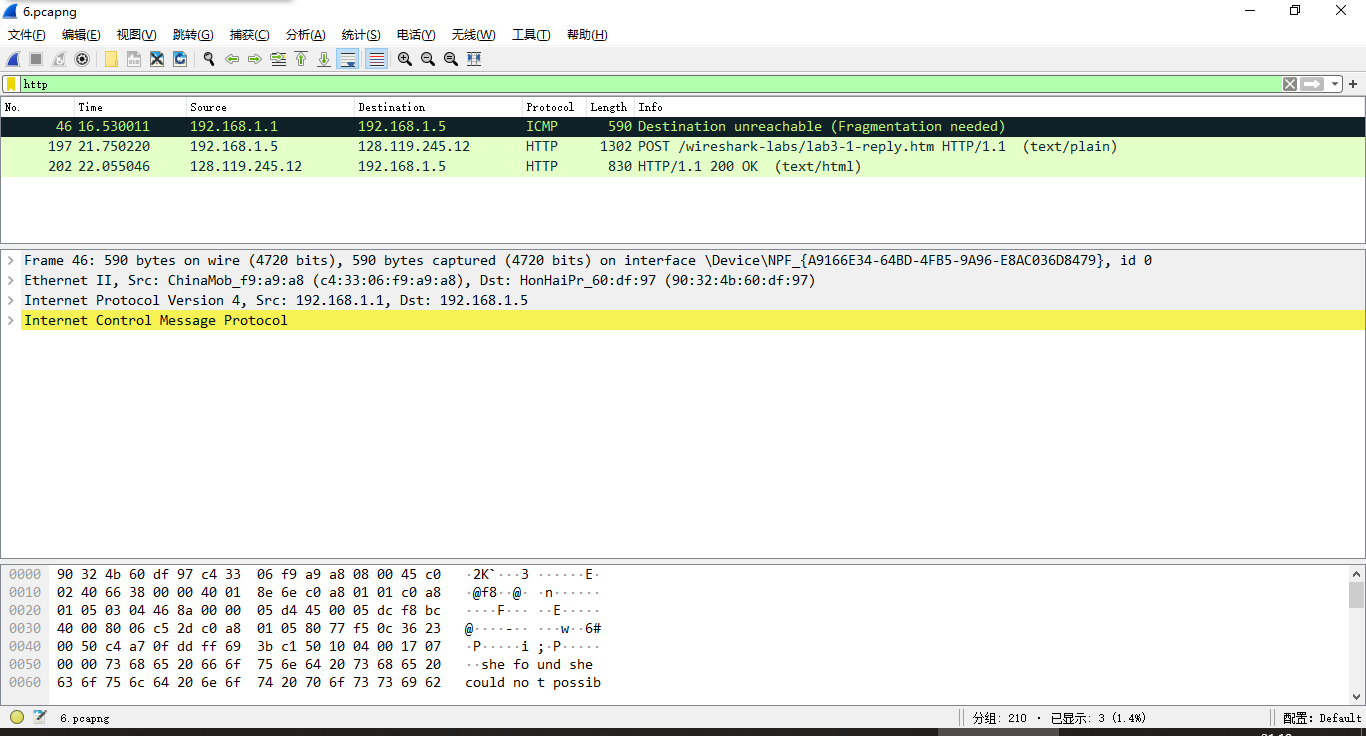Click the find packet magnifier icon

pos(209,59)
